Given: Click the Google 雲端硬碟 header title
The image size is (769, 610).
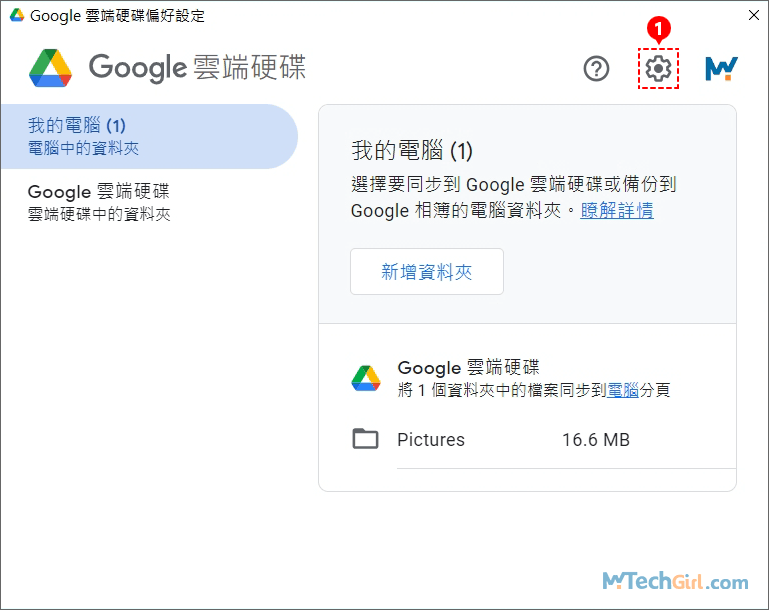Looking at the screenshot, I should [x=197, y=68].
